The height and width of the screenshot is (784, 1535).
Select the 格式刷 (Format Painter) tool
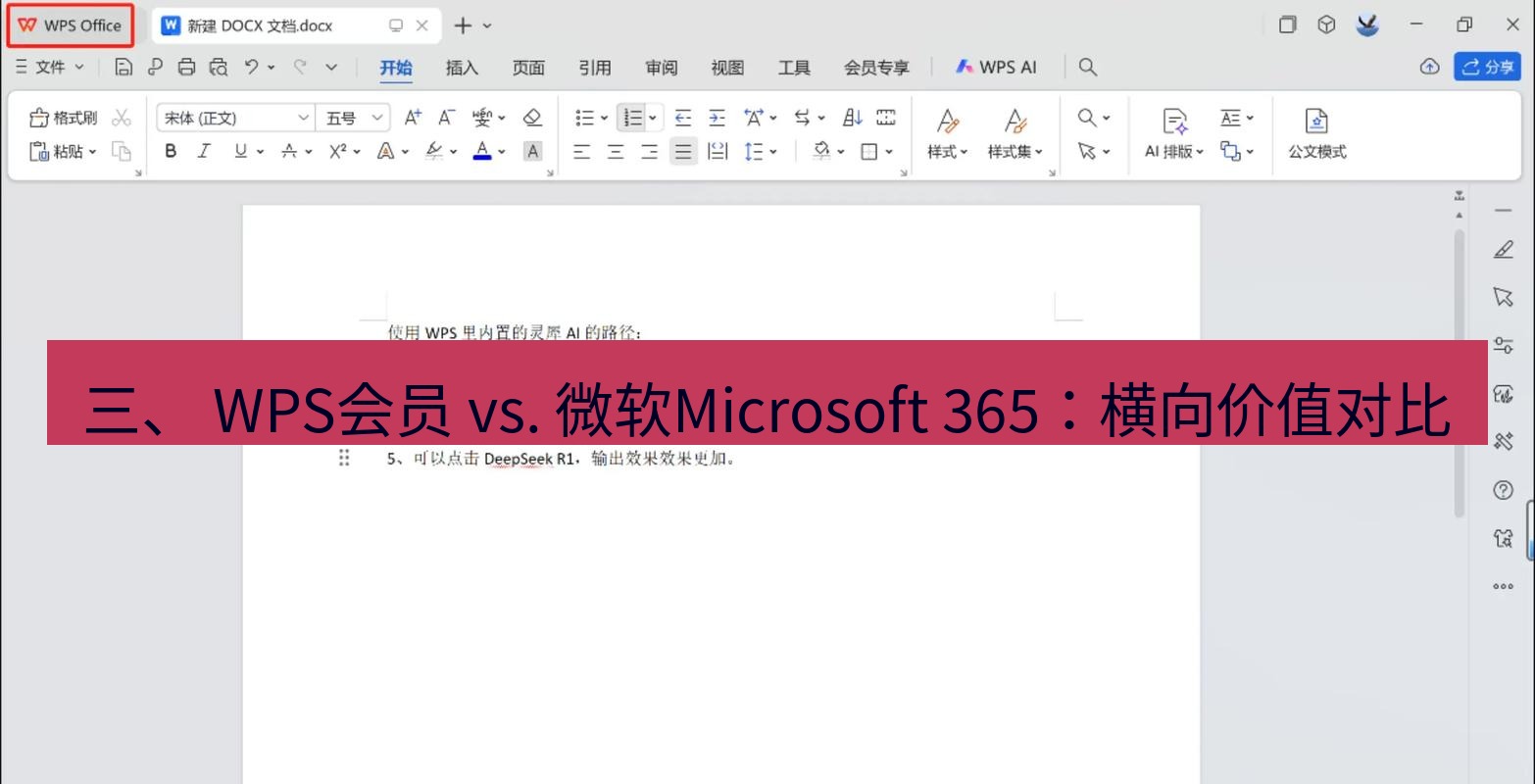click(64, 118)
